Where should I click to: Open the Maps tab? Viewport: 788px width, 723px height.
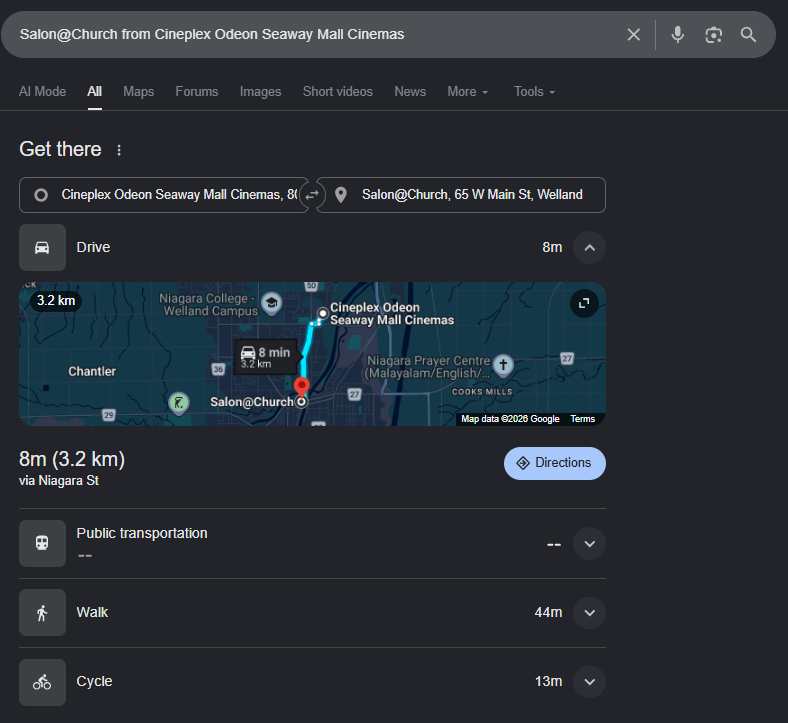[x=139, y=91]
